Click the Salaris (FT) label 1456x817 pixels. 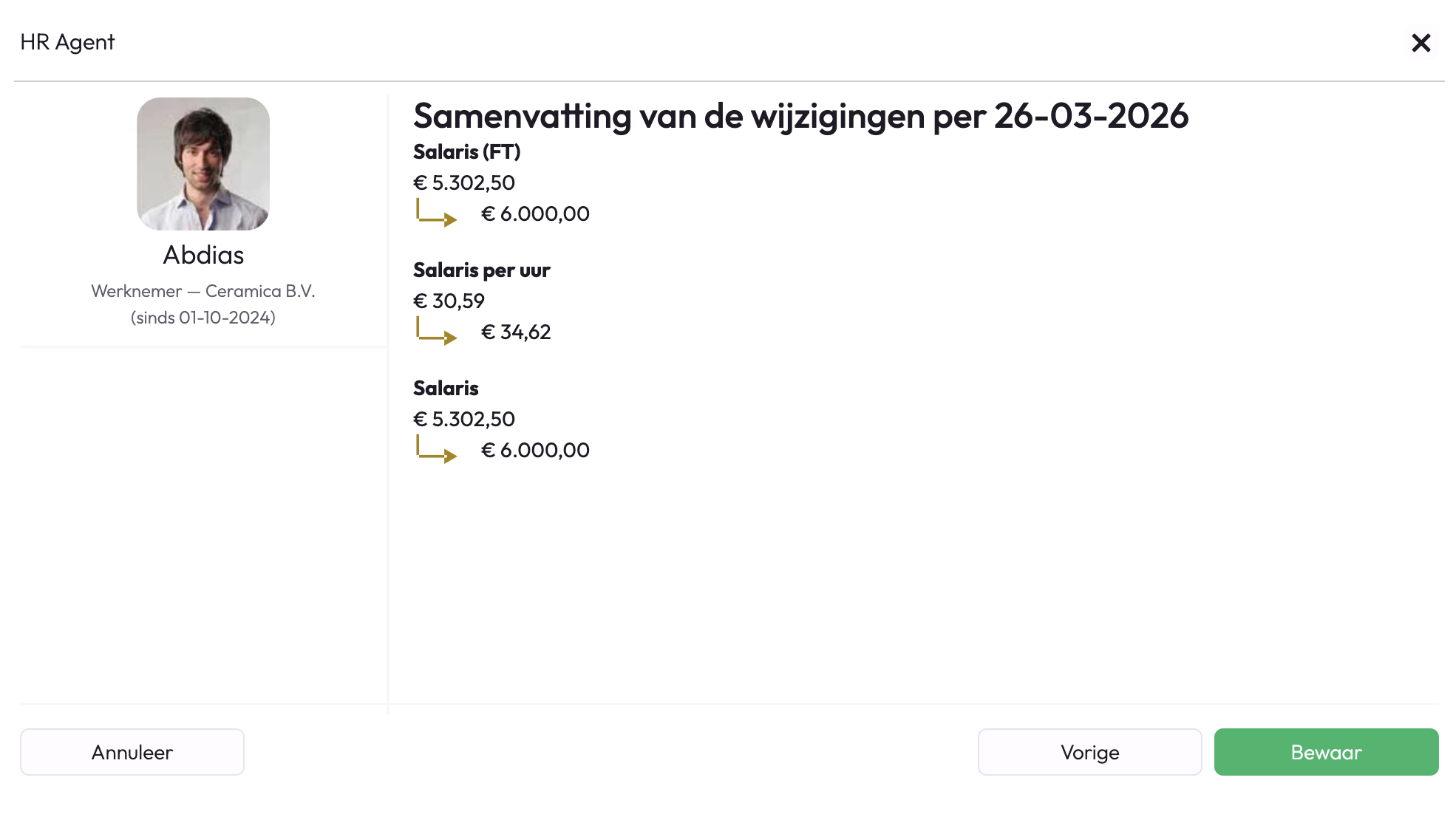click(466, 152)
